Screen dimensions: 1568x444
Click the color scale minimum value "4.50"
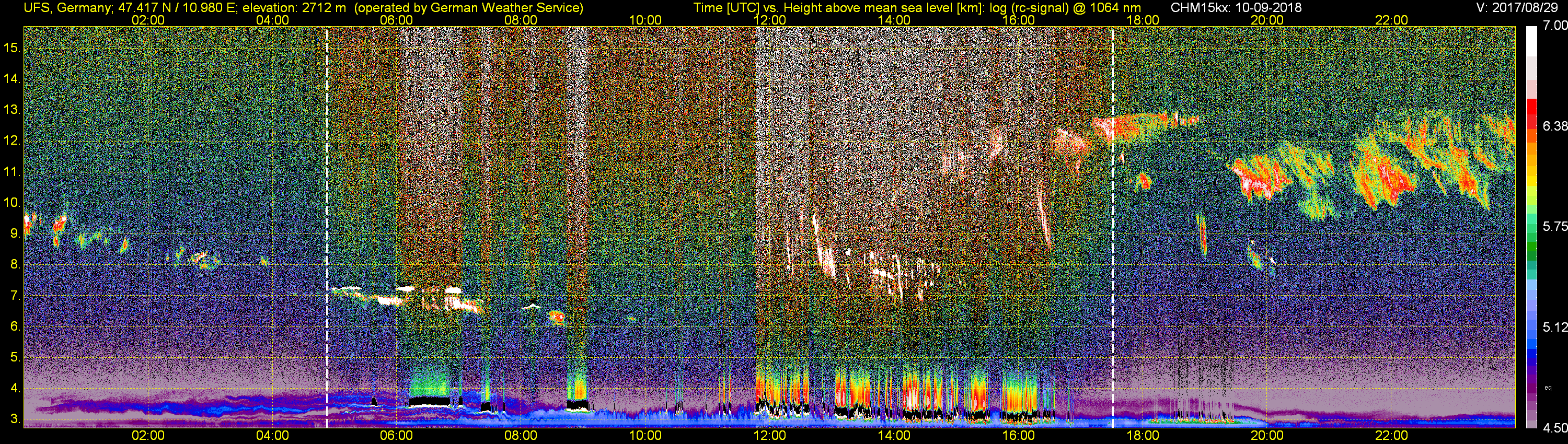[x=1554, y=428]
